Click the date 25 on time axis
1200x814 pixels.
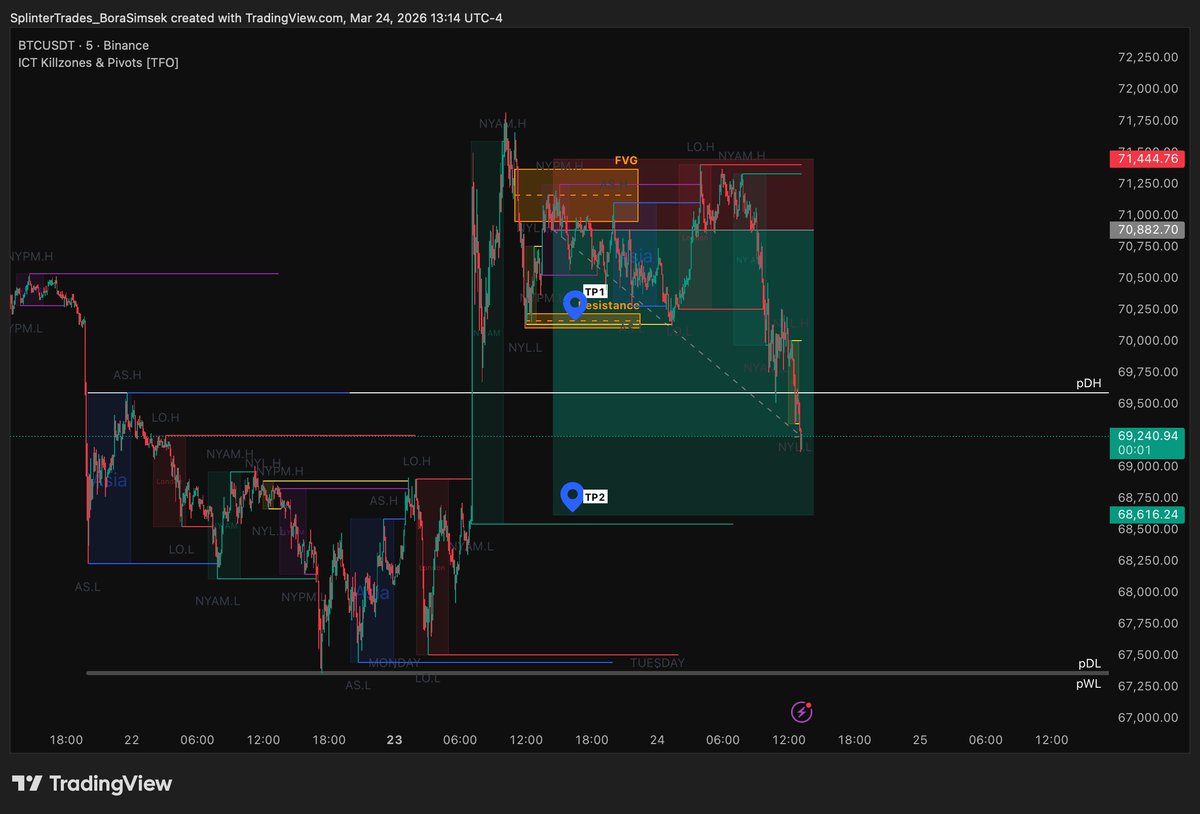(920, 740)
